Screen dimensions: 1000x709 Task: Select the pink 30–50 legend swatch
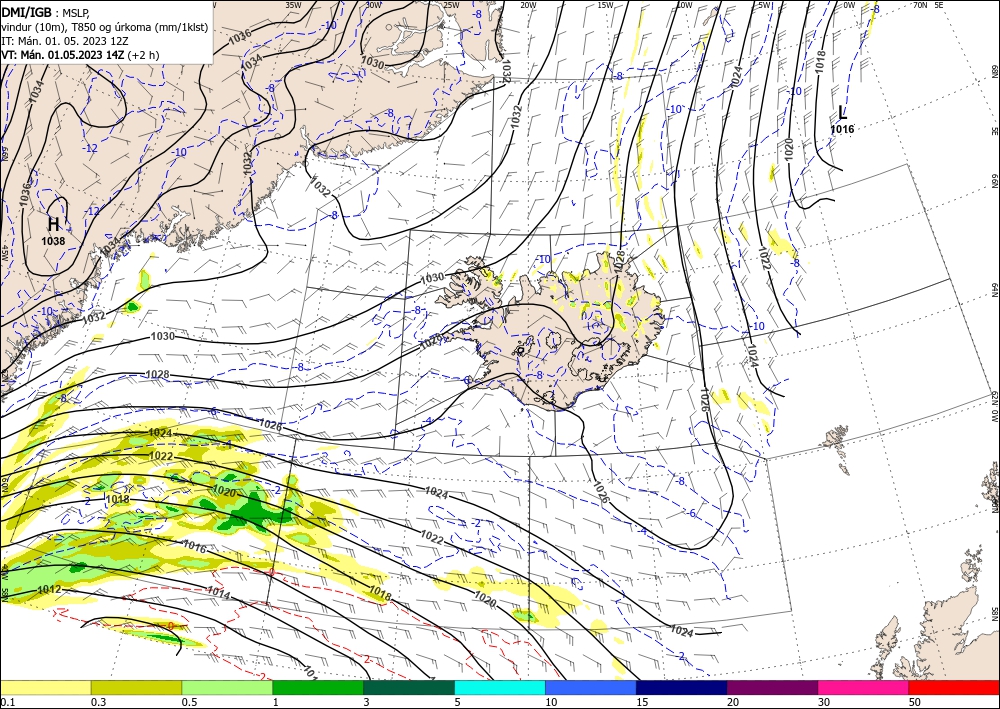pyautogui.click(x=864, y=687)
